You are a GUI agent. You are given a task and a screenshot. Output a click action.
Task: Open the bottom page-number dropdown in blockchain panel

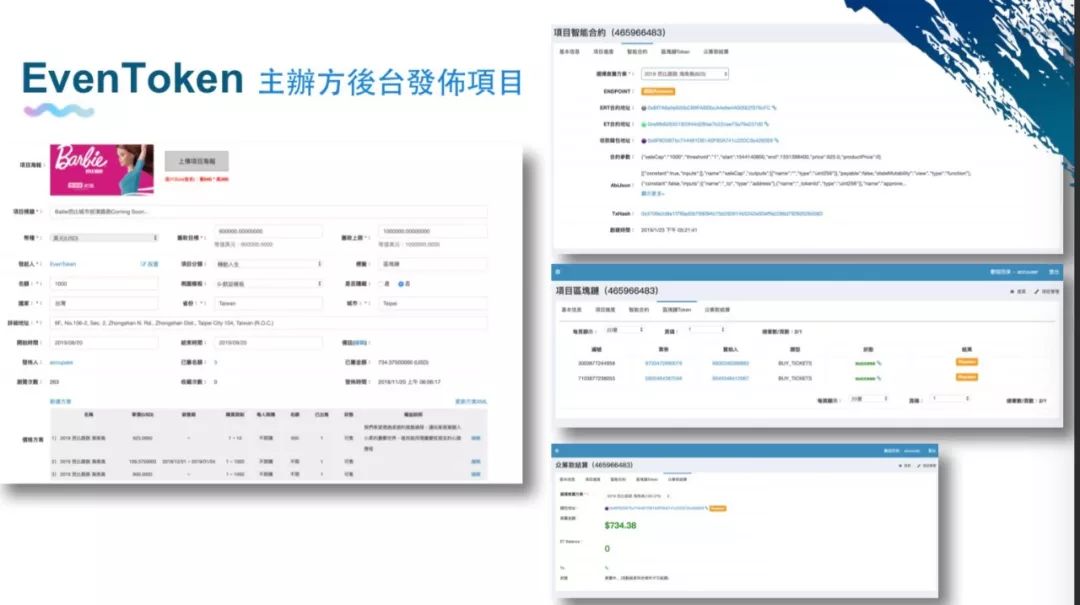[x=949, y=398]
